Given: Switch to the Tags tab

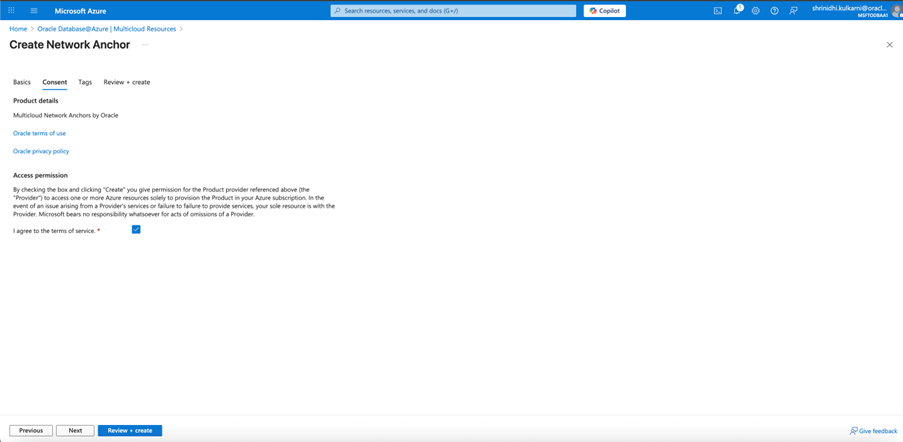Looking at the screenshot, I should 85,82.
